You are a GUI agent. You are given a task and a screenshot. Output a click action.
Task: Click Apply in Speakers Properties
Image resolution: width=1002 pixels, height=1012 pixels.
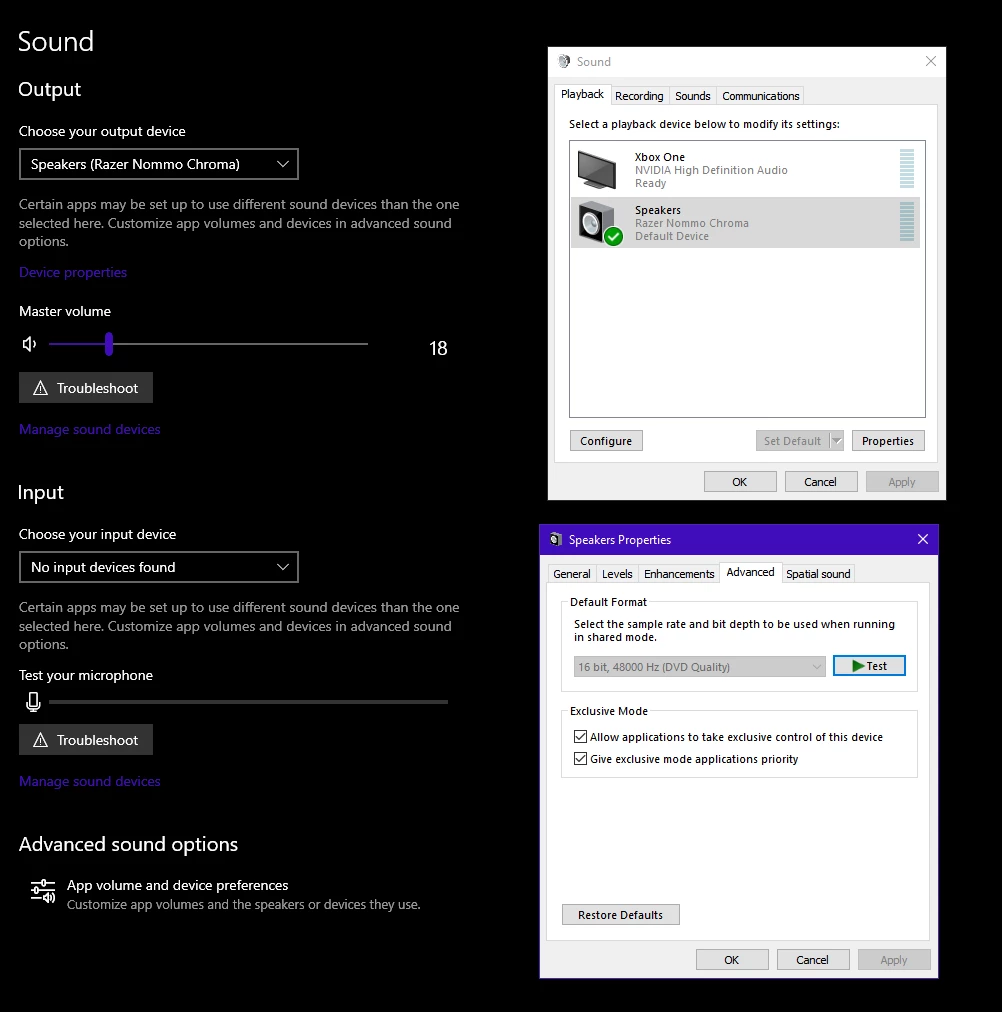894,960
